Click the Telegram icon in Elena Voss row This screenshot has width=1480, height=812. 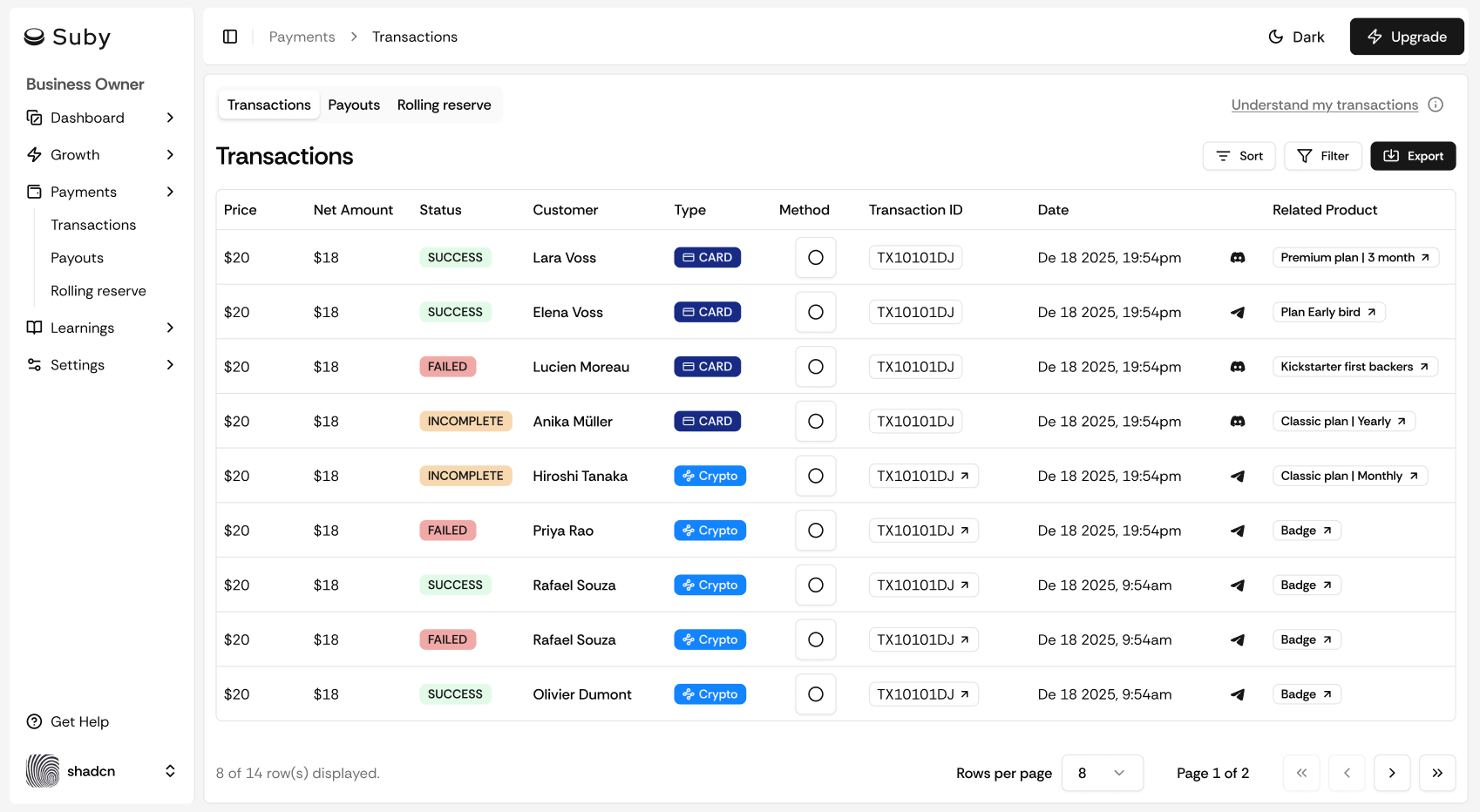point(1237,313)
